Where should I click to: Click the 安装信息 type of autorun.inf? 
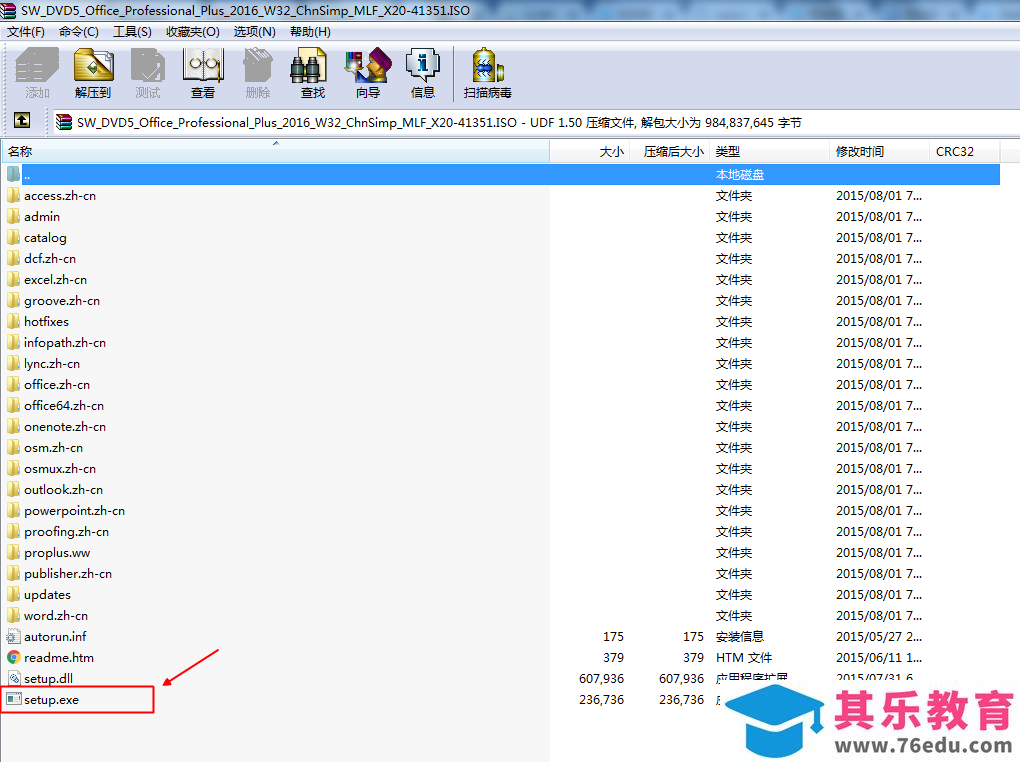[x=740, y=636]
